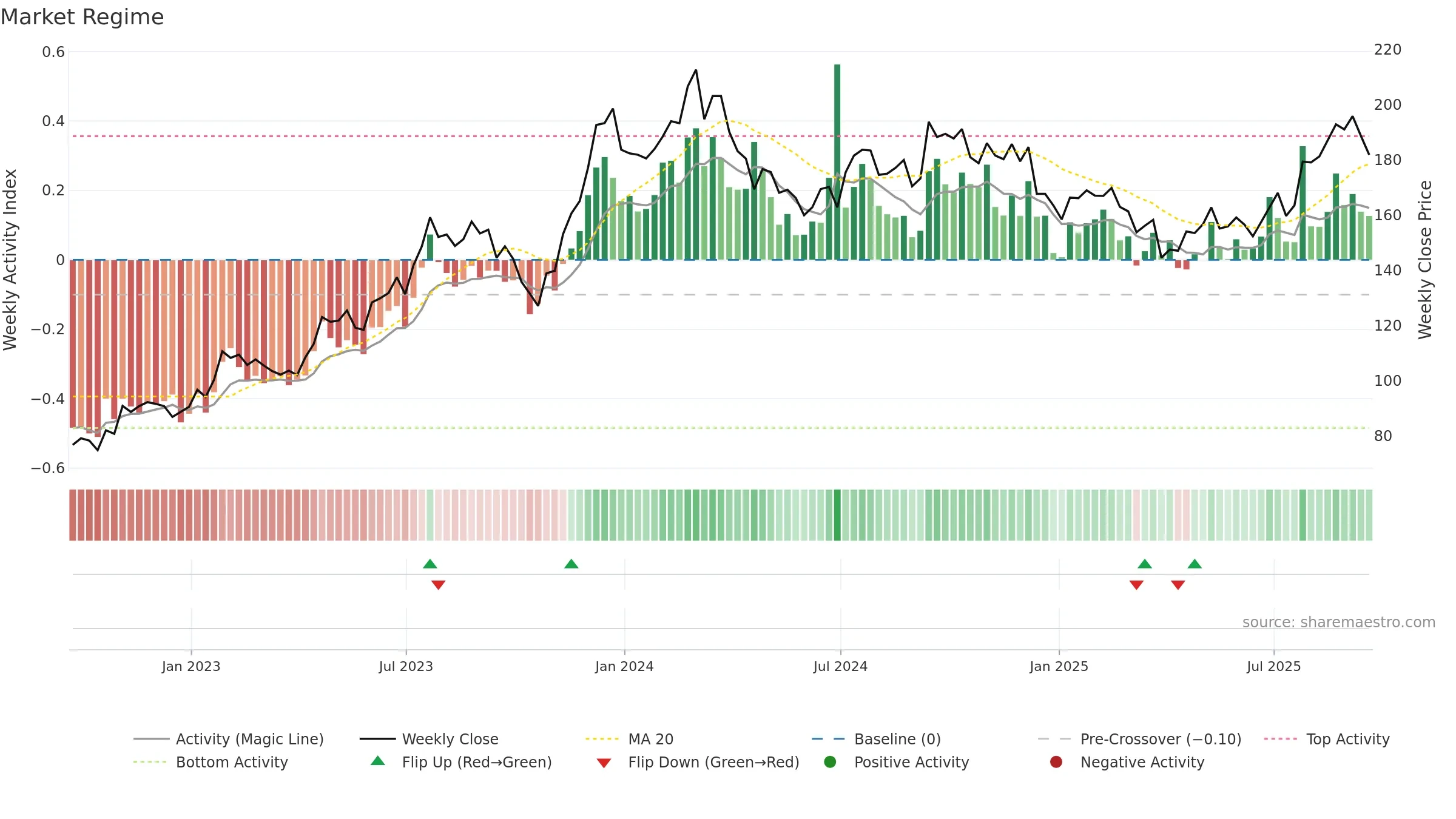Click the −0.6 activity axis tick label

tap(47, 468)
